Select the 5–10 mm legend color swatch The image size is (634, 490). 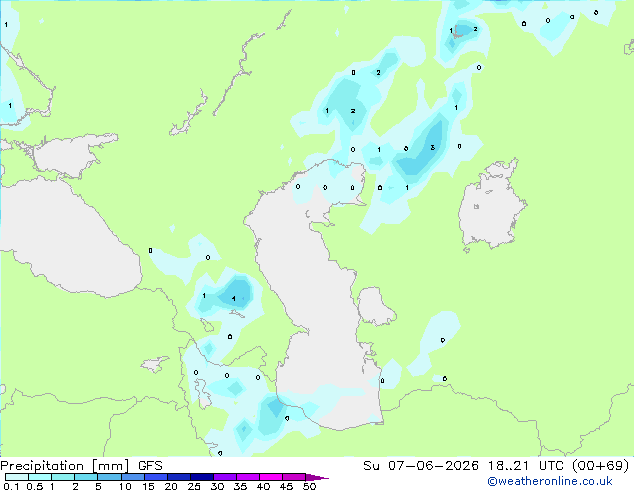coord(109,477)
